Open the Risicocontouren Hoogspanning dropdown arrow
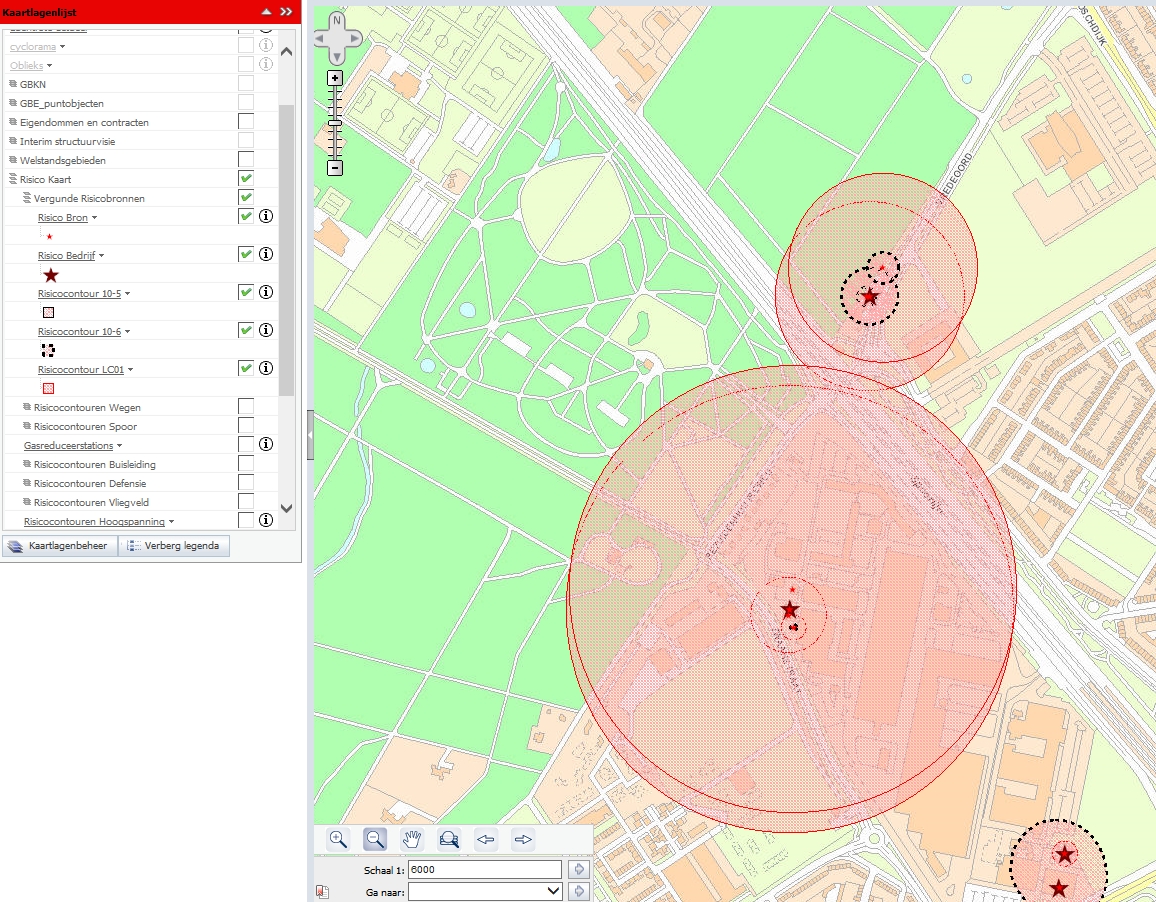This screenshot has width=1156, height=902. (x=172, y=522)
